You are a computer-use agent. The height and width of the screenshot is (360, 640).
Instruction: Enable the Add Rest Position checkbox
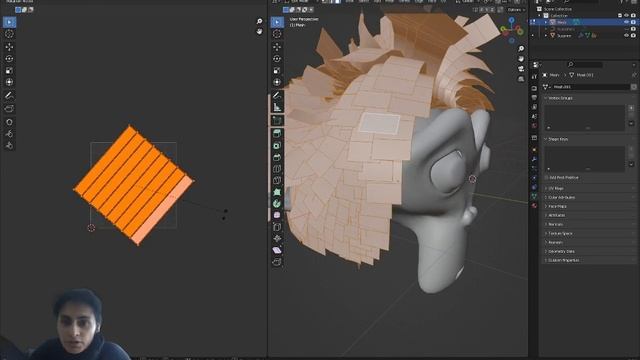547,178
